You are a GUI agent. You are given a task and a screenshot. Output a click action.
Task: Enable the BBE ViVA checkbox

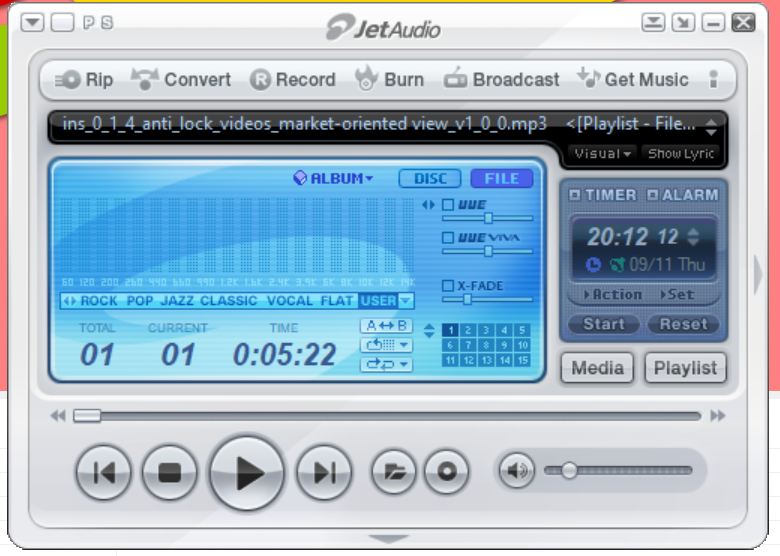448,237
